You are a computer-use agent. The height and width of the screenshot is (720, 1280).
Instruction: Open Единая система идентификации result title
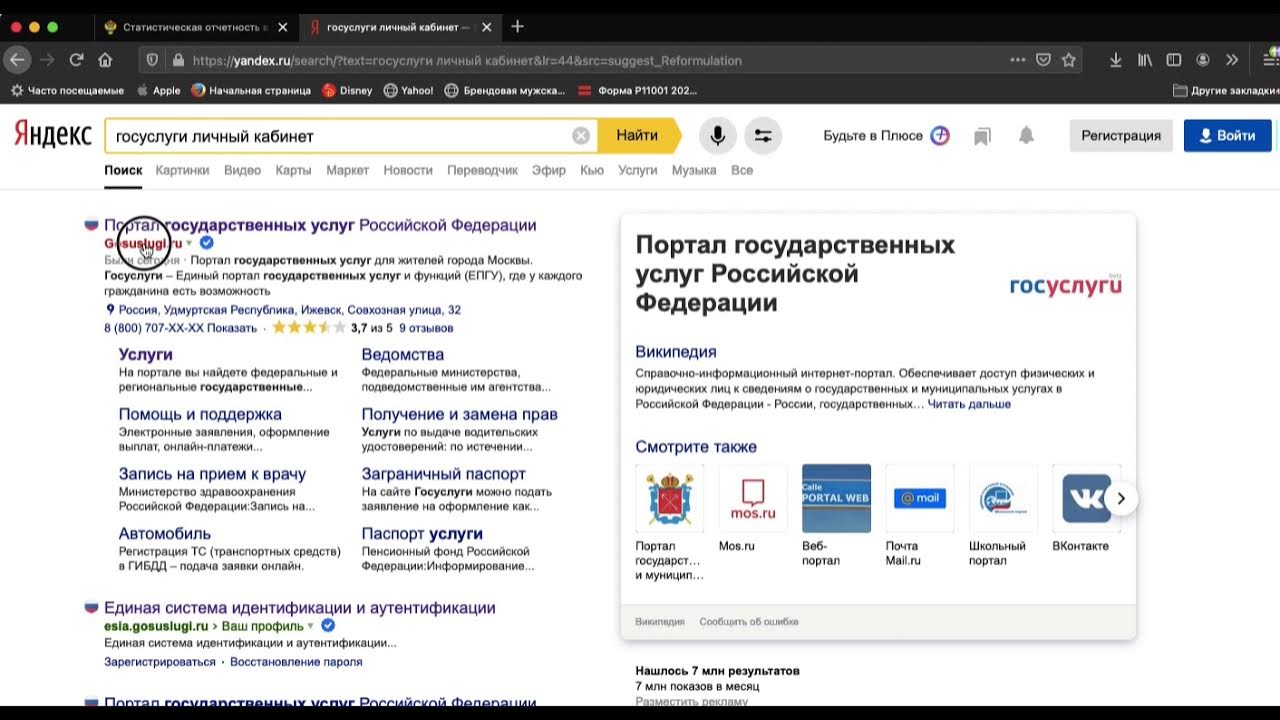tap(300, 608)
